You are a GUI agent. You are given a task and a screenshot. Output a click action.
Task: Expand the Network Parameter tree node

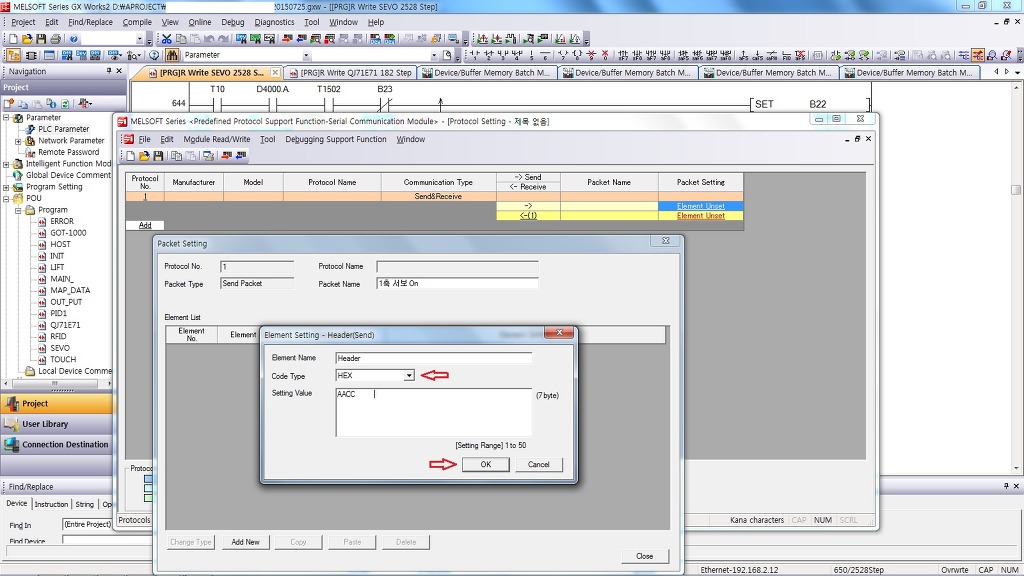coord(18,141)
